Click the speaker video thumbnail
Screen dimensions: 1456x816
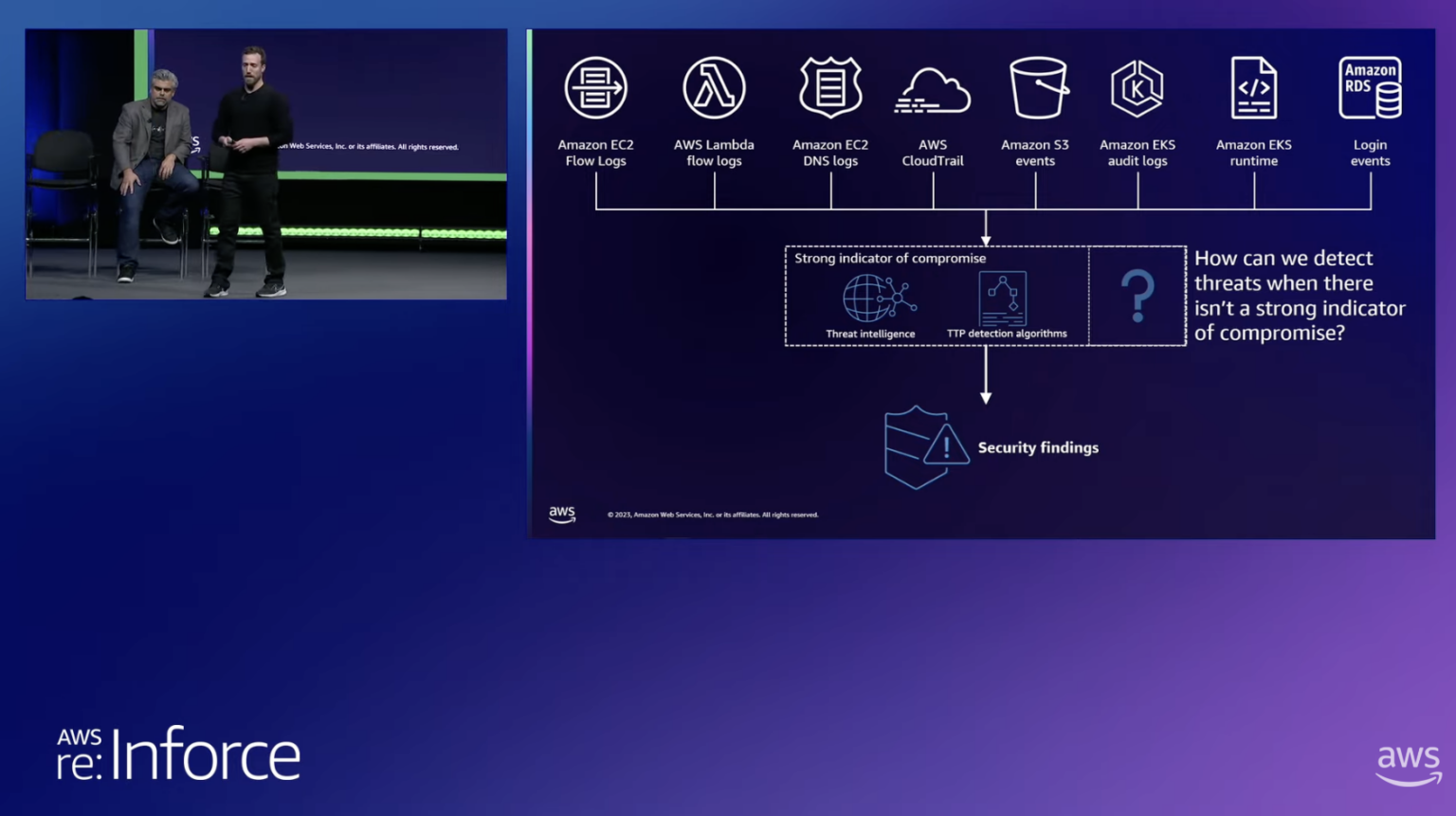[x=266, y=164]
